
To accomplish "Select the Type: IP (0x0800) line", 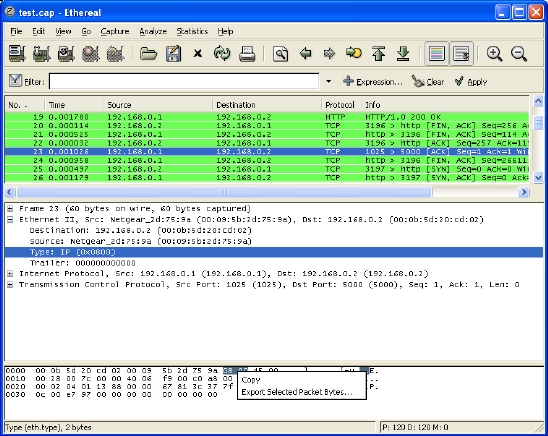I will [274, 252].
